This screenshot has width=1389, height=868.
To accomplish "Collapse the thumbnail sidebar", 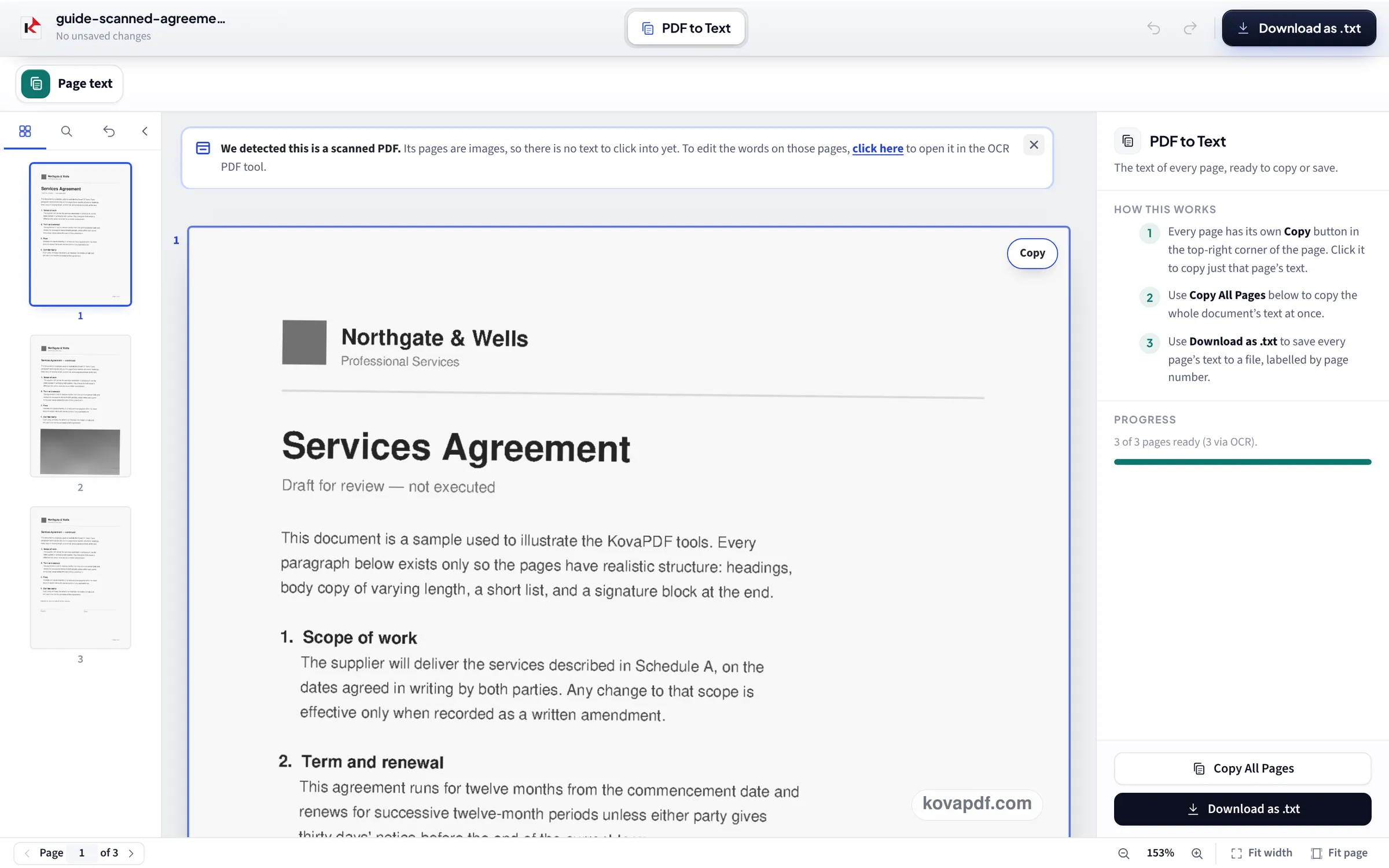I will click(x=145, y=131).
